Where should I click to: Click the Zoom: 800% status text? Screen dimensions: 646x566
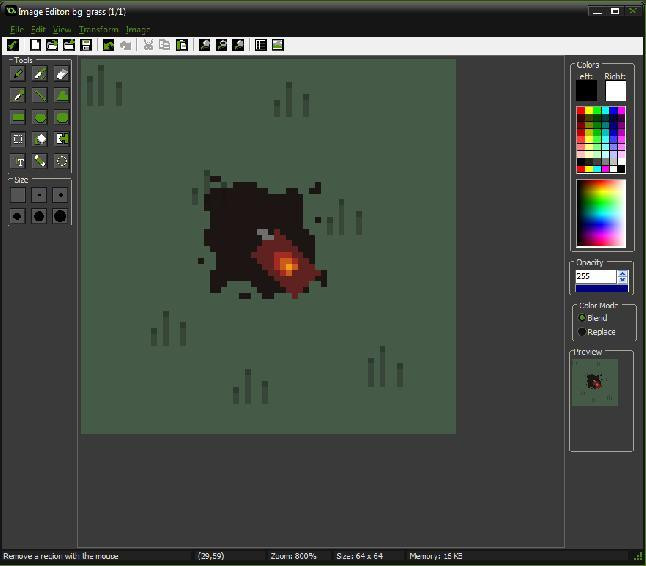pos(293,556)
